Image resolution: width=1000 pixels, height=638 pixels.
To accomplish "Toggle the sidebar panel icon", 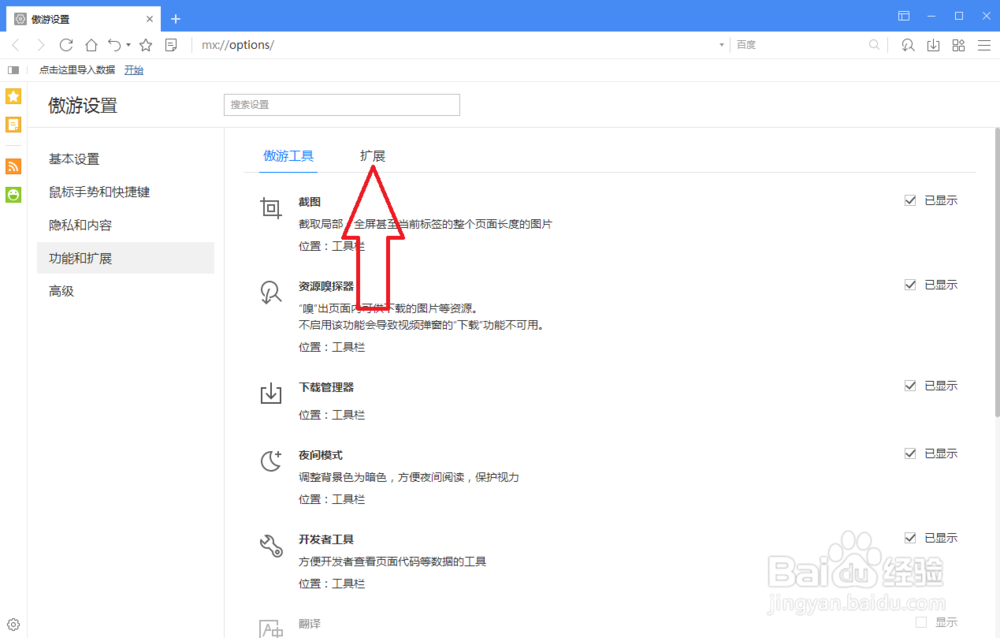I will click(x=13, y=70).
